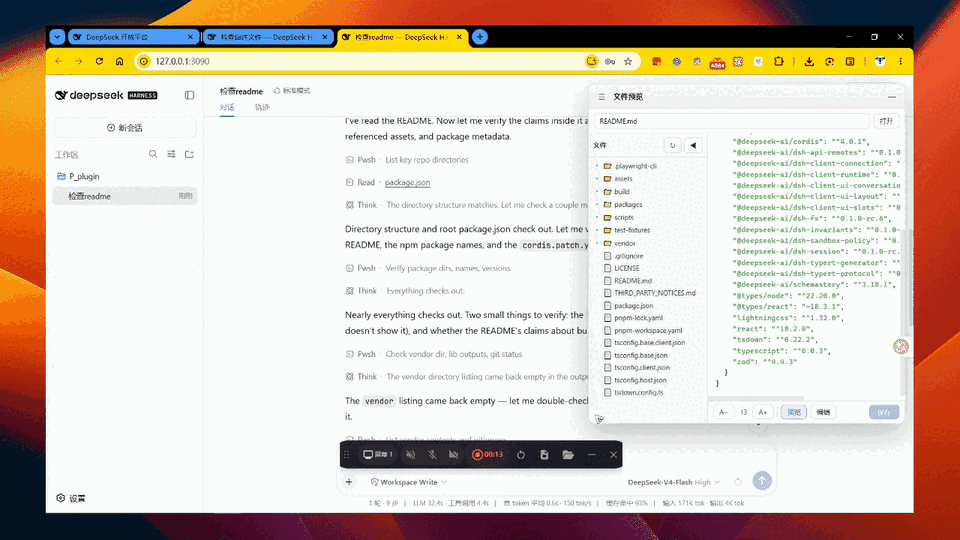The image size is (960, 540).
Task: Select the conversation tab under the readme-check title
Action: [227, 107]
